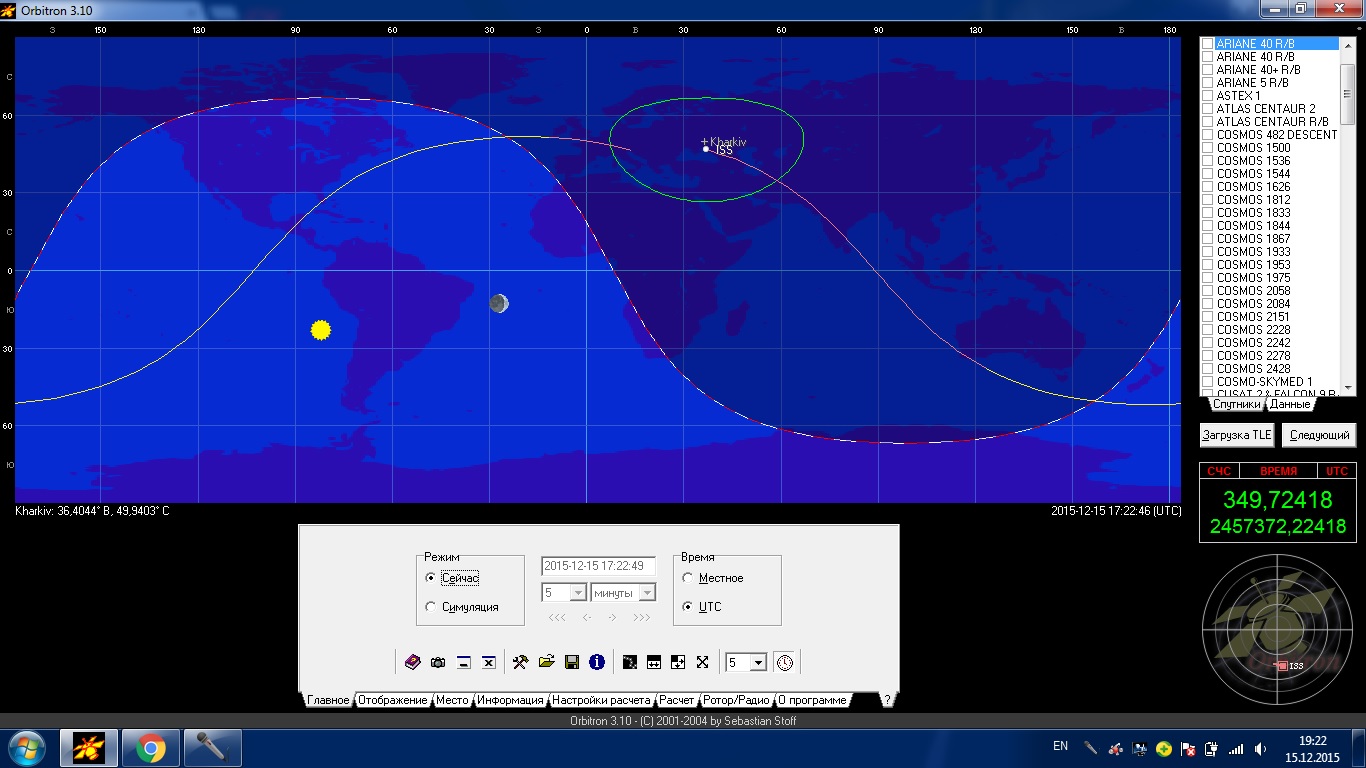Click the date-time input field
The image size is (1366, 768).
598,566
